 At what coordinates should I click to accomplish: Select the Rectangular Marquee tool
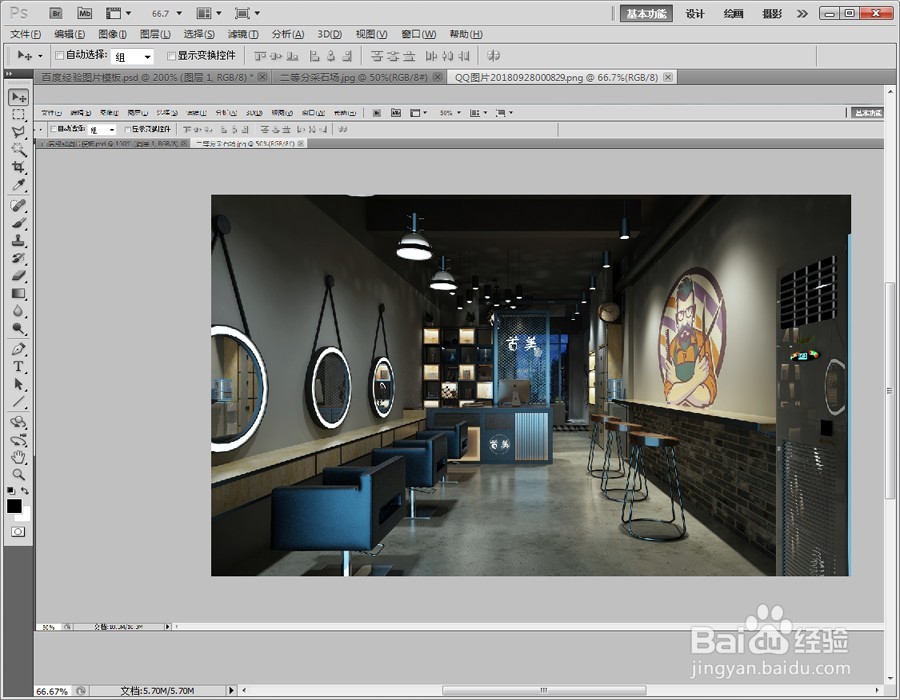click(18, 115)
